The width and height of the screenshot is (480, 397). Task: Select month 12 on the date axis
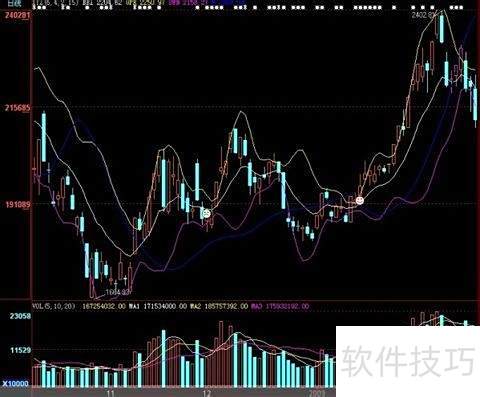coord(206,393)
